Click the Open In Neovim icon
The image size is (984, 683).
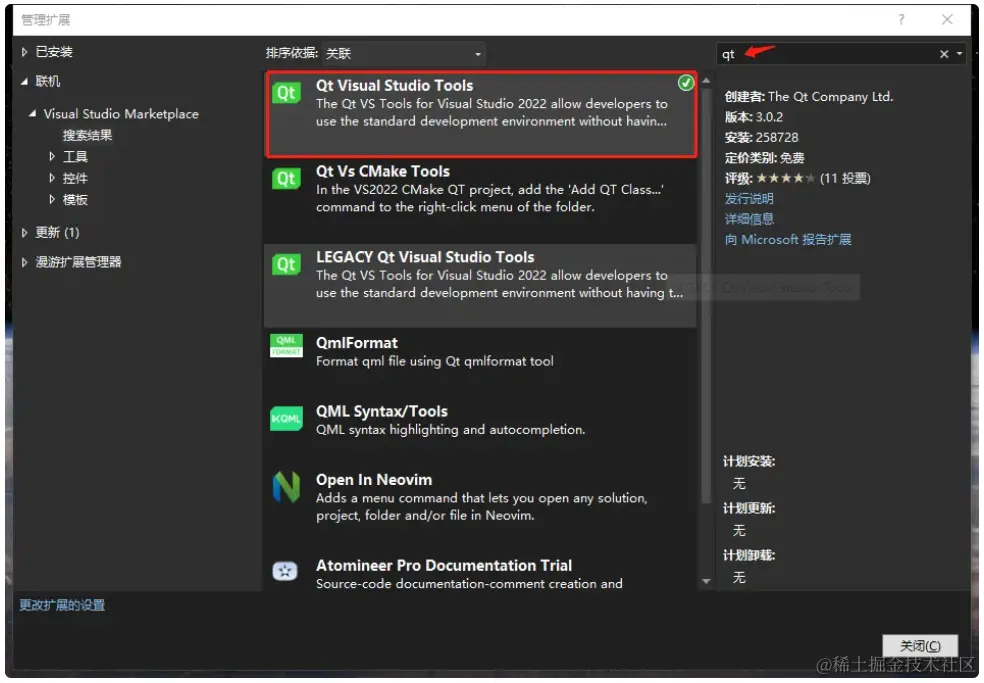(x=286, y=487)
